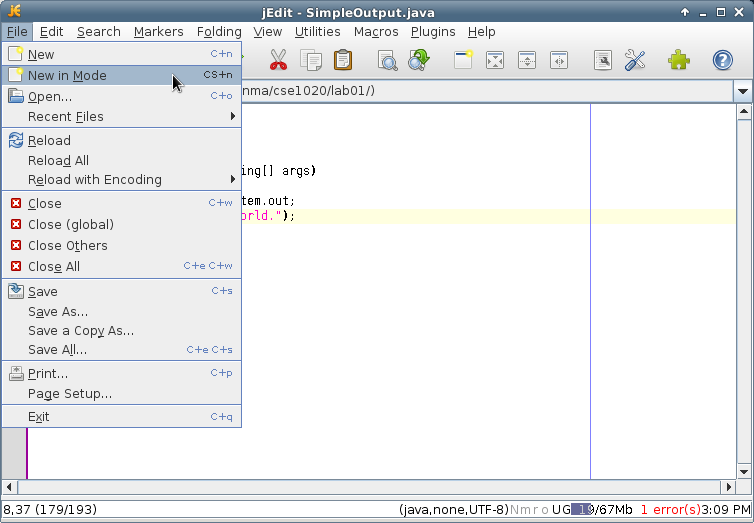Open the Folding menu
The image size is (754, 523).
219,32
